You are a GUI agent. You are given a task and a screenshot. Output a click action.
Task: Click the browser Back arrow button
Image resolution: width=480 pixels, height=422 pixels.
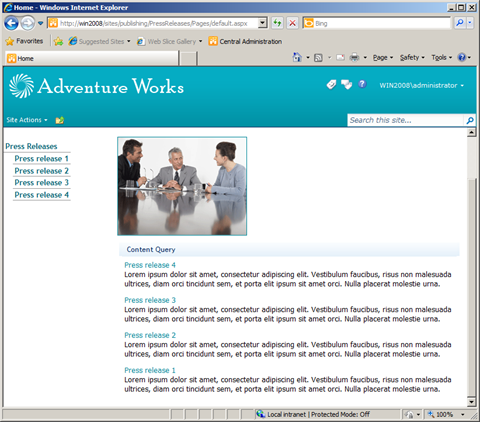pos(11,23)
